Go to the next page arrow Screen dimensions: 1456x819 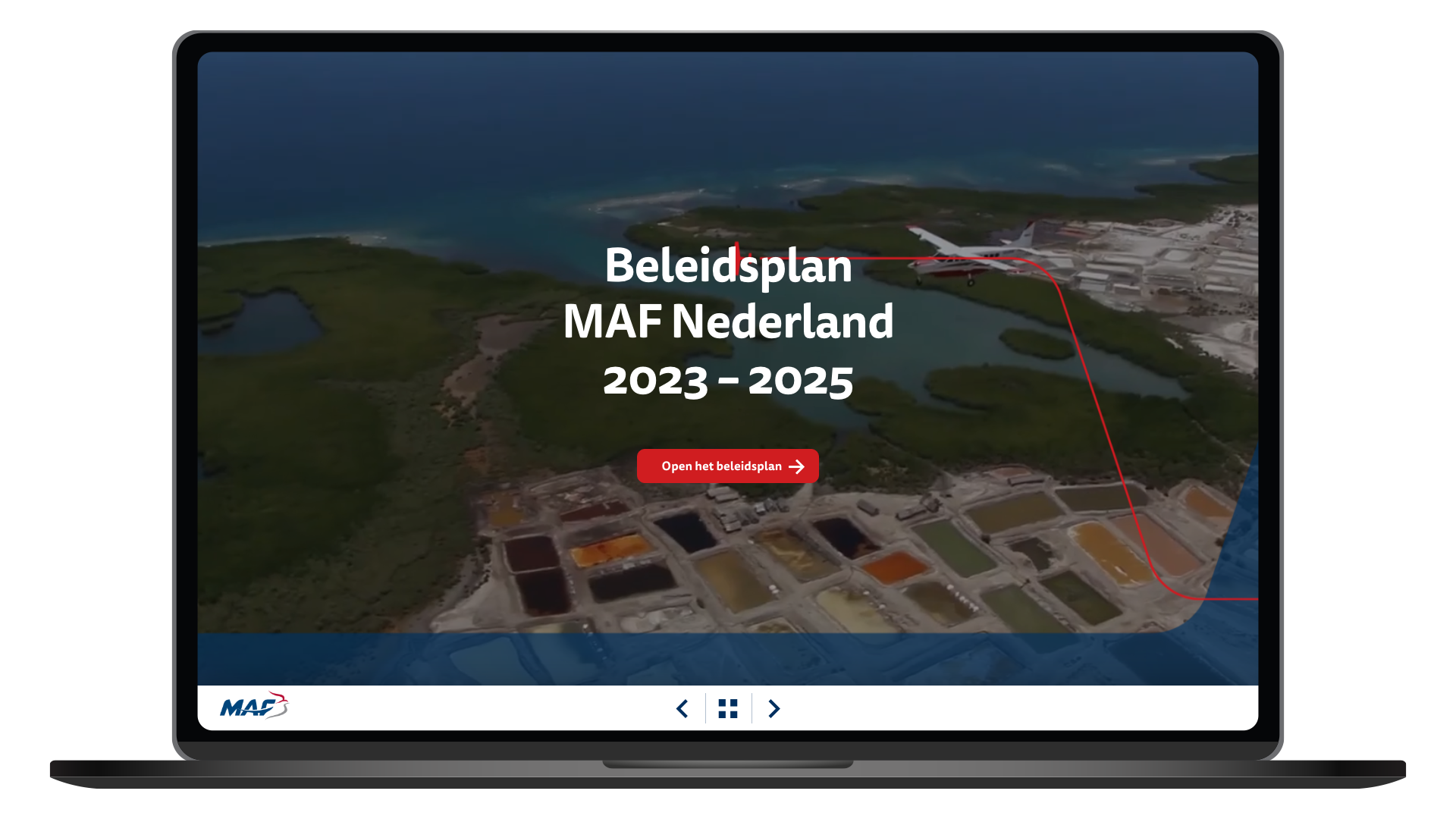774,708
